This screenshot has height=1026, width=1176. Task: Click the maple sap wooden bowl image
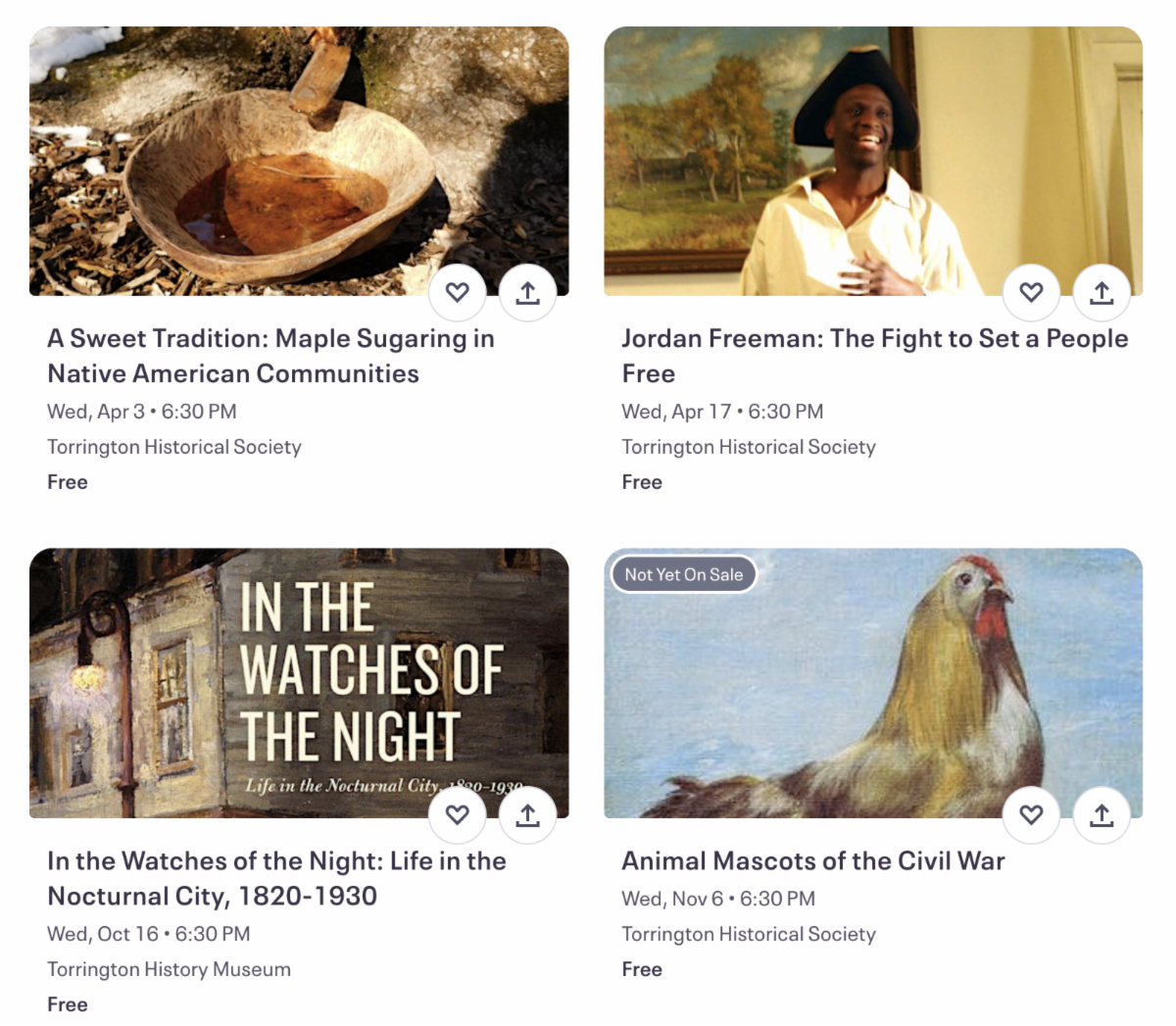coord(299,161)
